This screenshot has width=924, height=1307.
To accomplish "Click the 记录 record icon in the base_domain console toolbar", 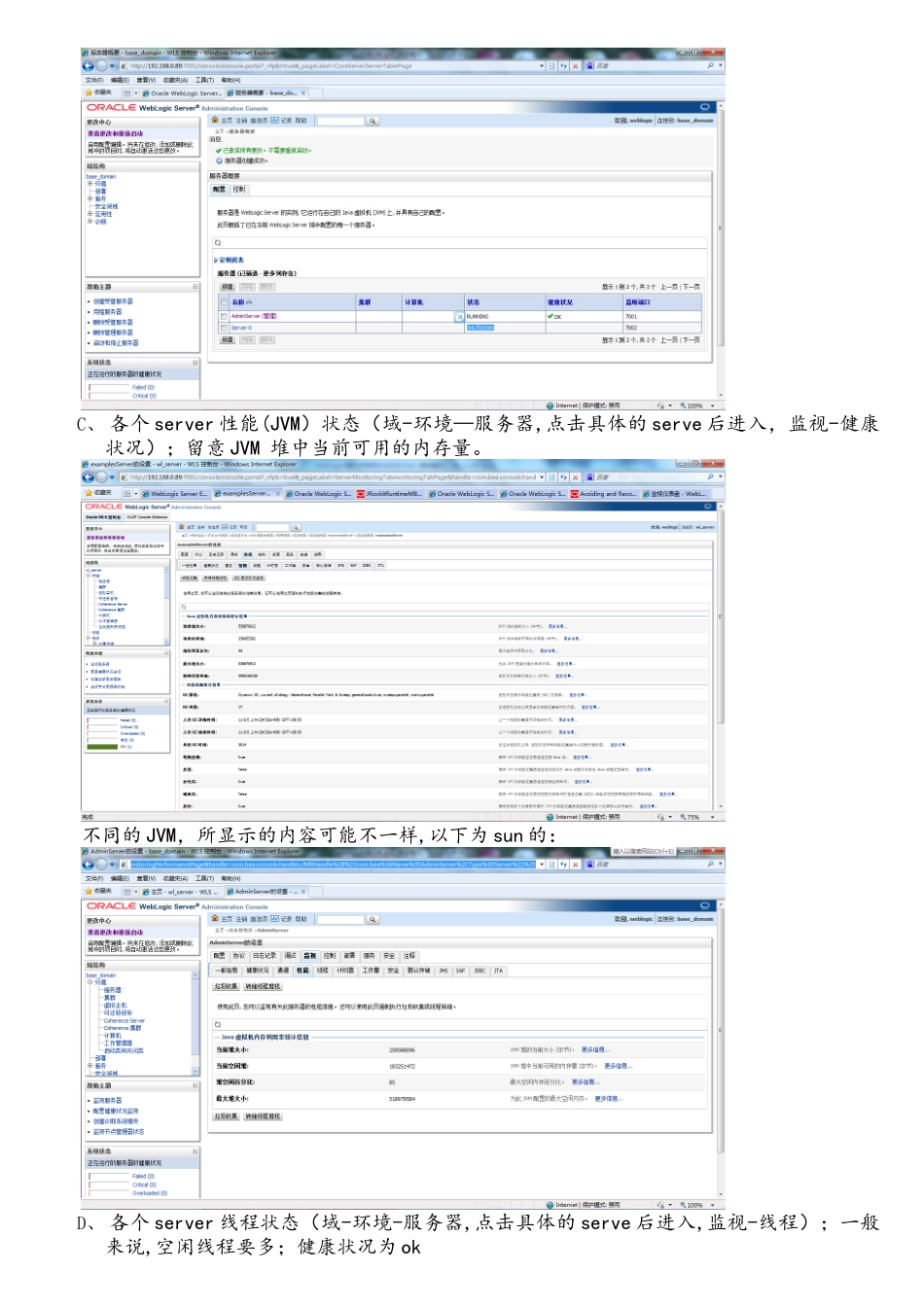I will pyautogui.click(x=274, y=121).
